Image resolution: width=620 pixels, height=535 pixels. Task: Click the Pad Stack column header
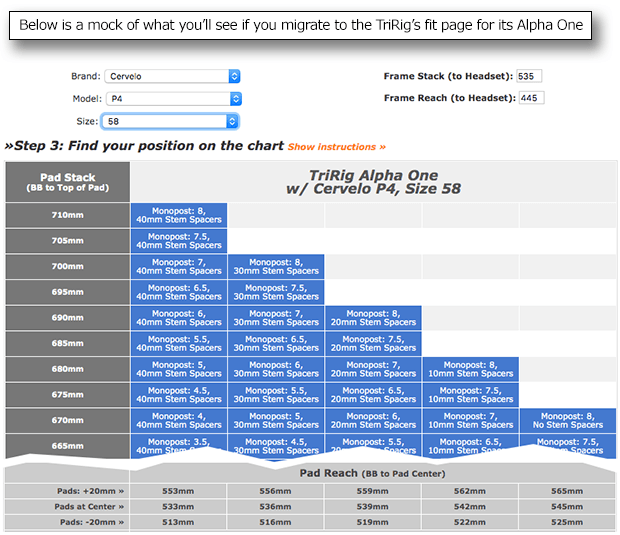click(67, 183)
